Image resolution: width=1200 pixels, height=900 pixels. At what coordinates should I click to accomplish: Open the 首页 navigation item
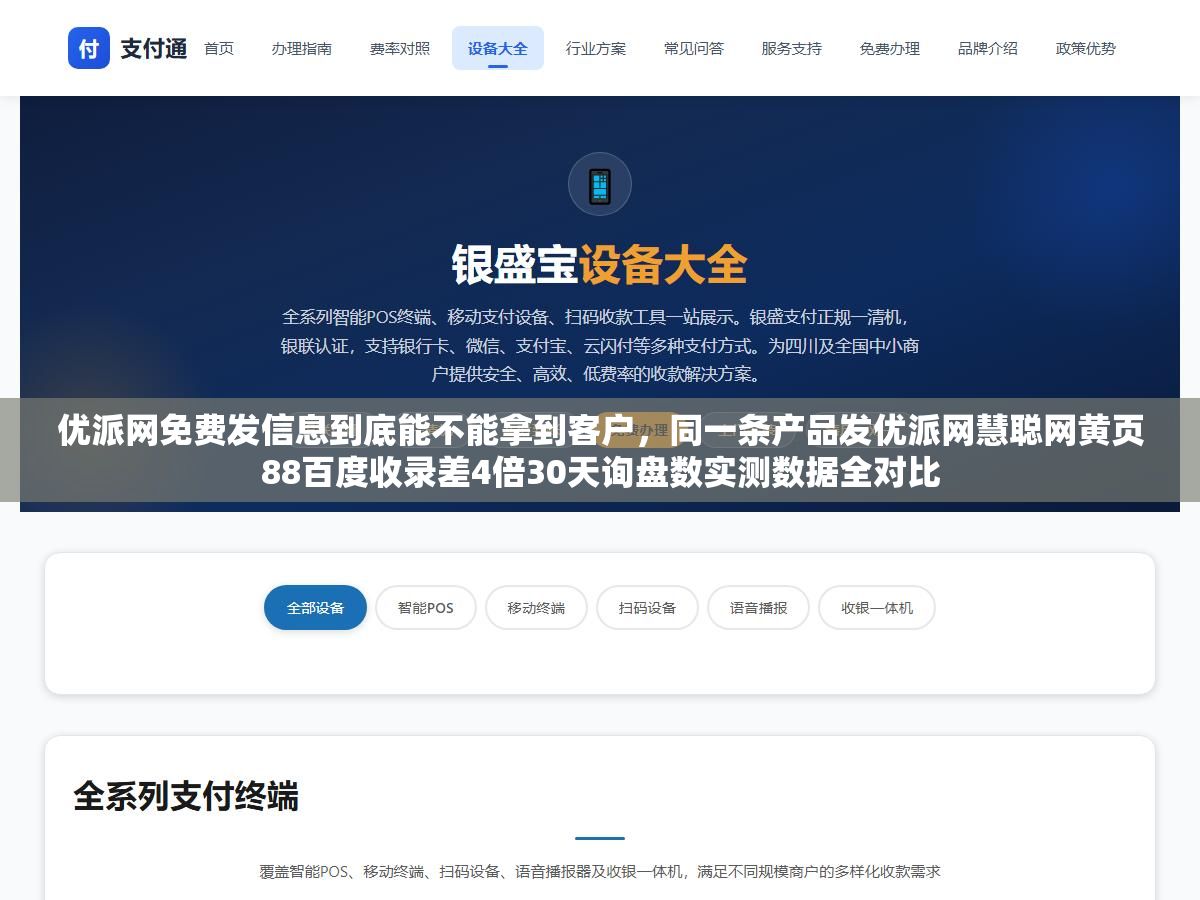pyautogui.click(x=219, y=48)
